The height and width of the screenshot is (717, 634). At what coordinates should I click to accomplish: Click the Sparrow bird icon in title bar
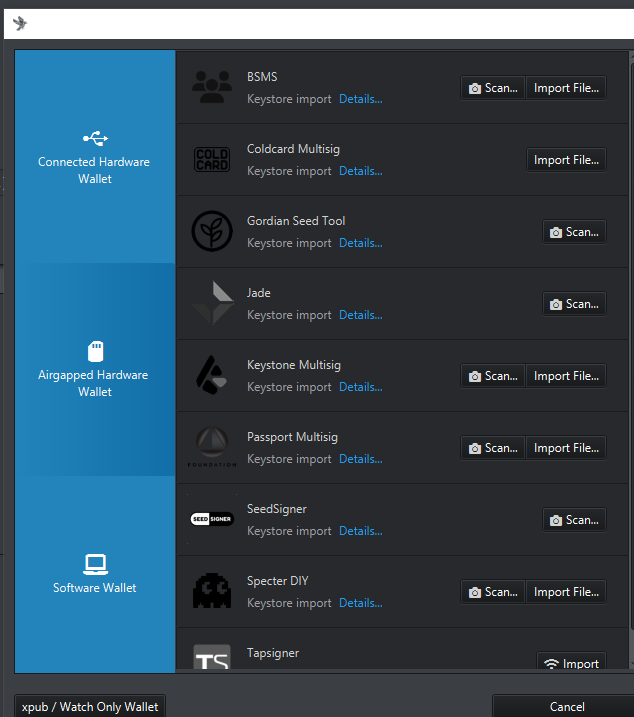[x=20, y=23]
